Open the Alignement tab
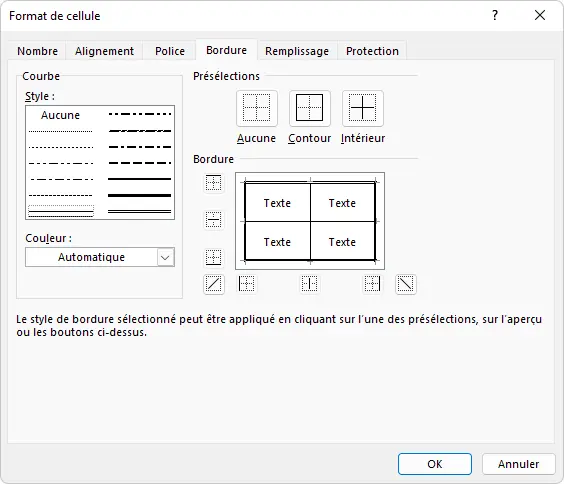564x484 pixels. click(104, 51)
